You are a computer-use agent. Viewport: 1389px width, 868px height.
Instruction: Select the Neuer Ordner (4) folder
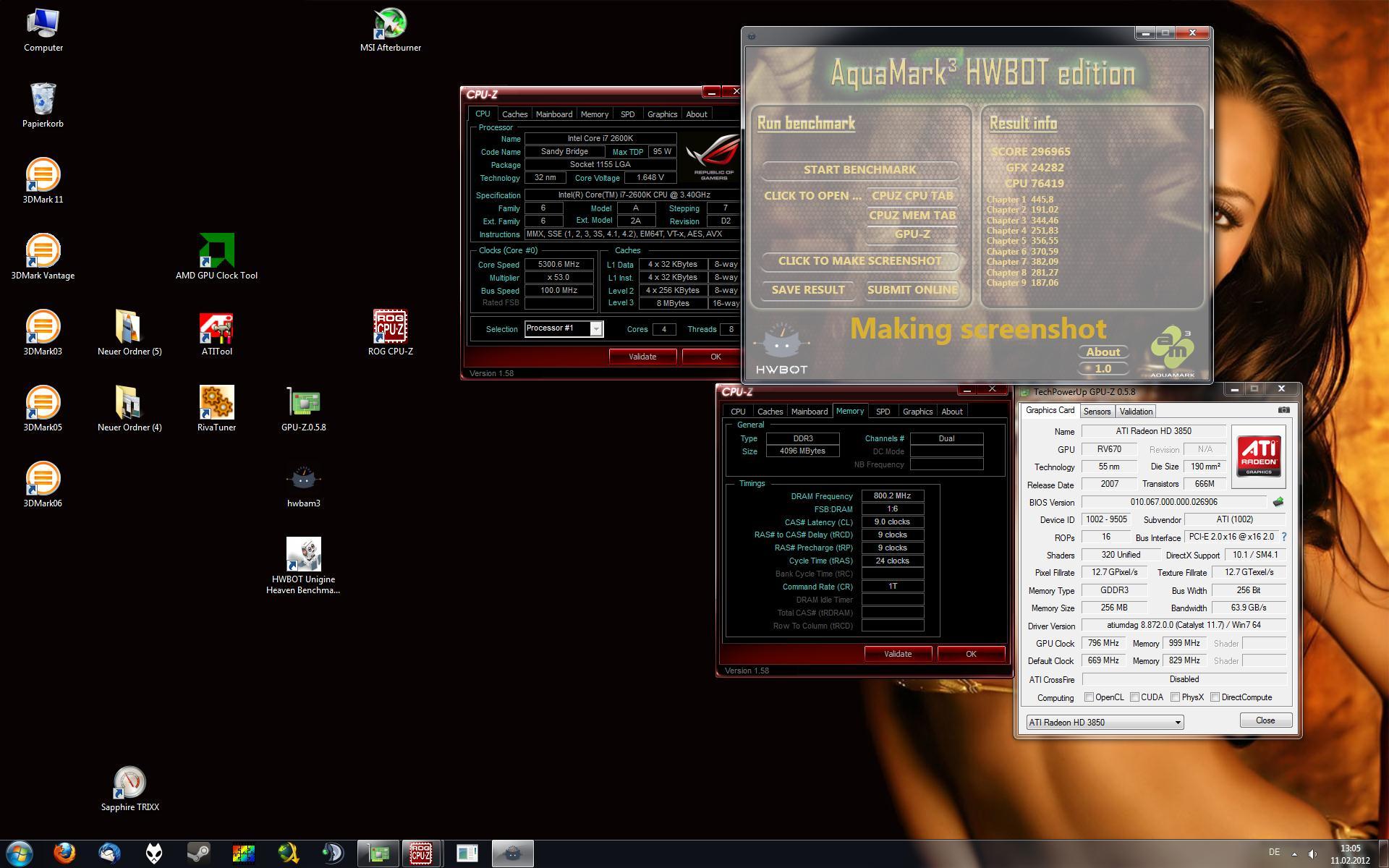[130, 409]
